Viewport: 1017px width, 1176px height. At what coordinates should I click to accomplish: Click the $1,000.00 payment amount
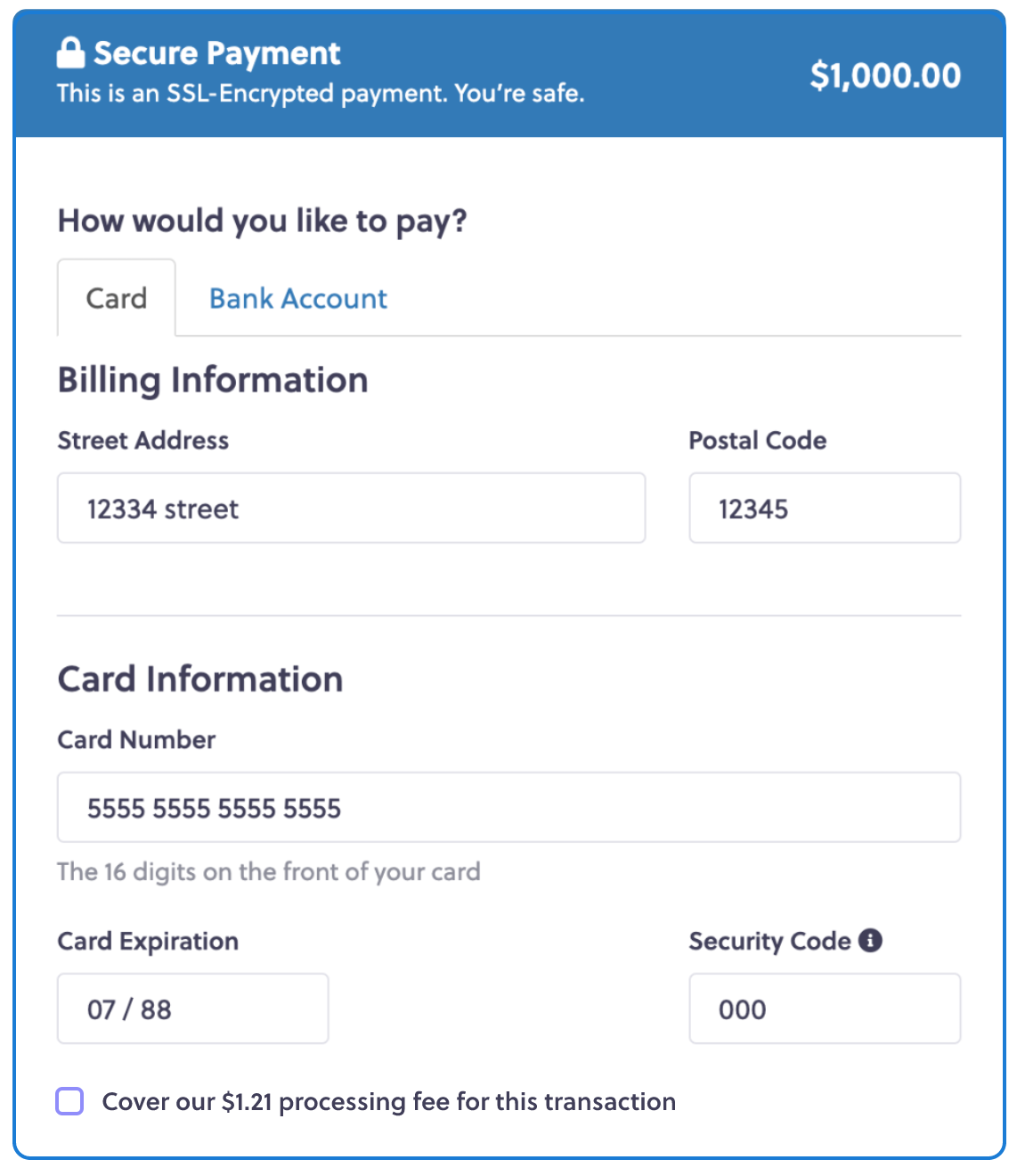886,76
